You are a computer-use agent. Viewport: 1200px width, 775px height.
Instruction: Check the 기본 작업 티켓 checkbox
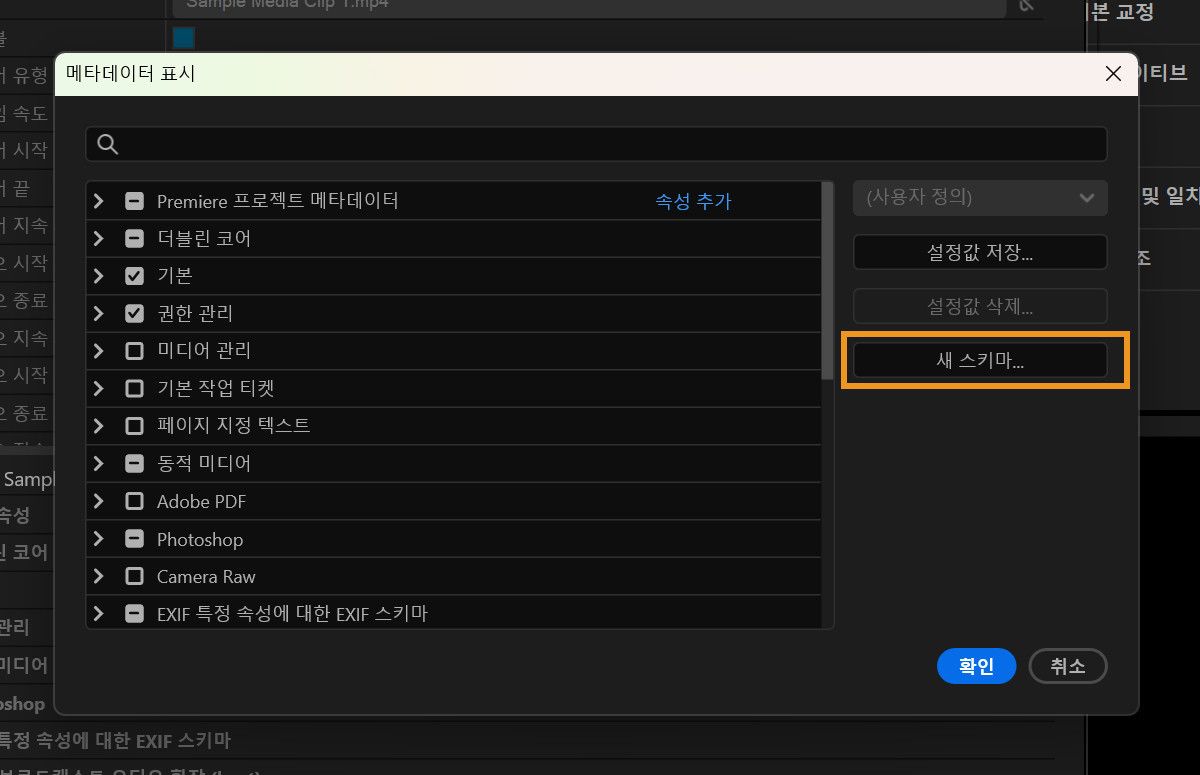pyautogui.click(x=134, y=389)
